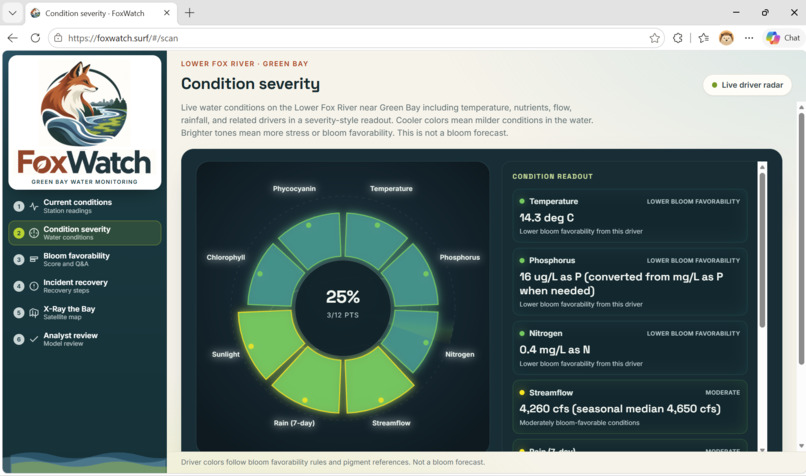Screen dimensions: 806x476
Task: Select the Chlorophyll radar wedge
Action: click(x=273, y=278)
